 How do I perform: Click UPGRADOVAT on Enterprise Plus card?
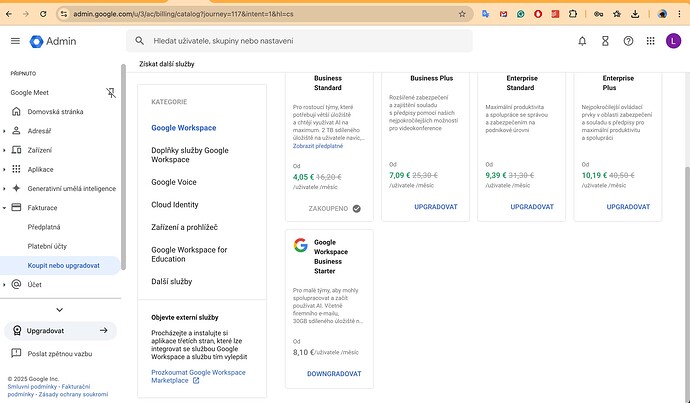coord(628,207)
